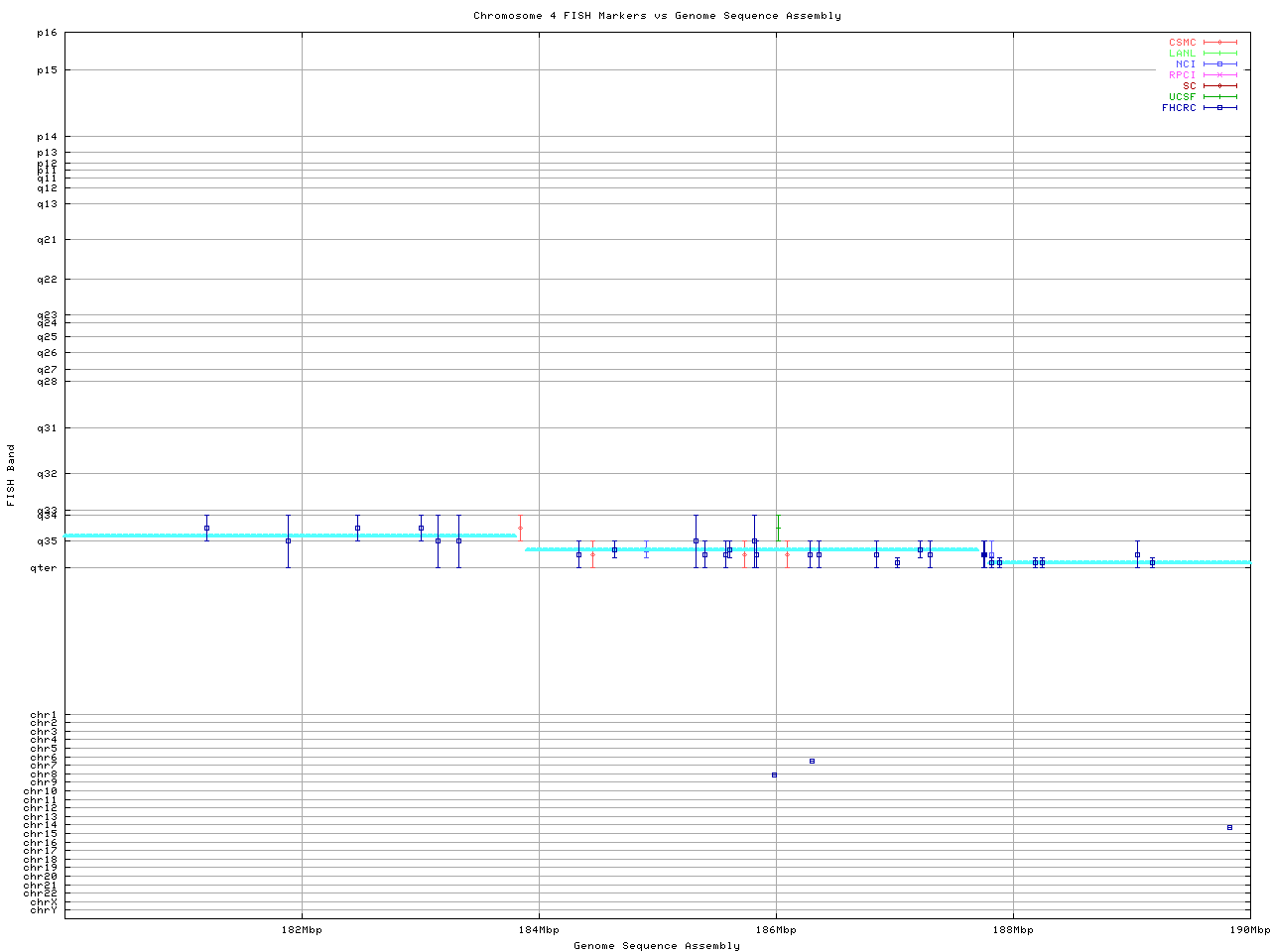Click the red CSMC legend line sample
This screenshot has height=952, width=1270.
(1220, 43)
